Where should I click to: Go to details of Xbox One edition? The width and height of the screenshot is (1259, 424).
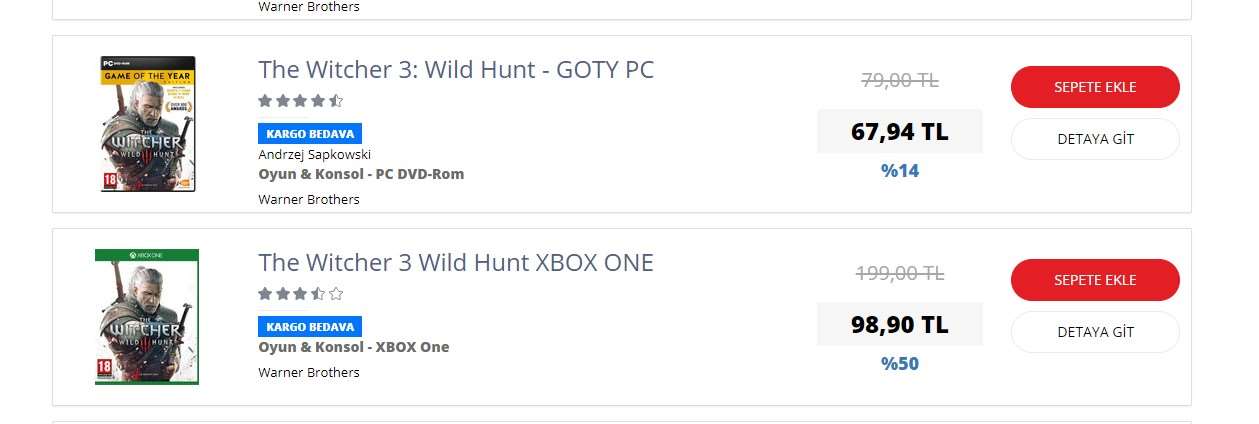point(1095,332)
